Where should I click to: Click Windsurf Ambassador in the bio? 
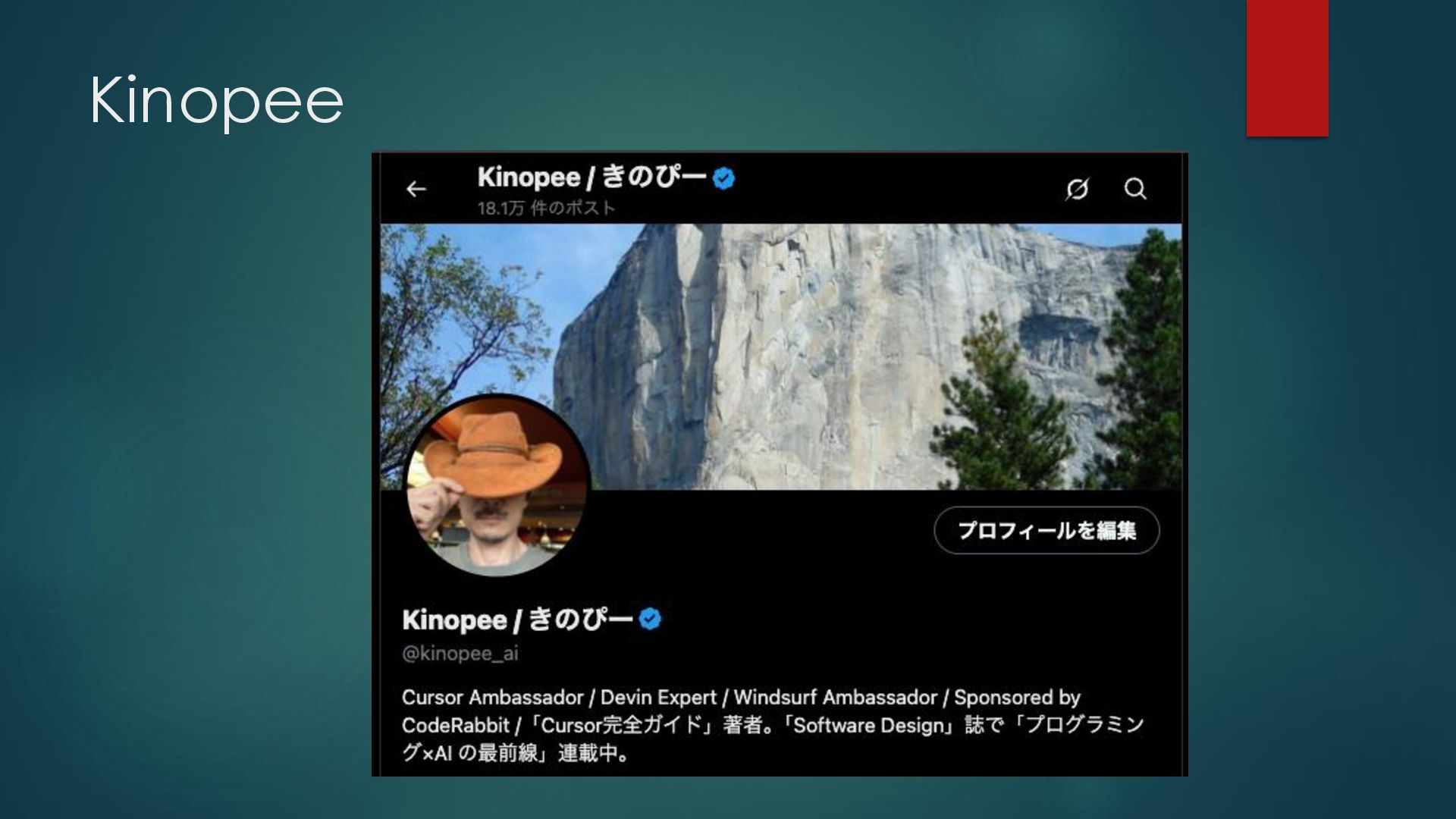(x=835, y=698)
